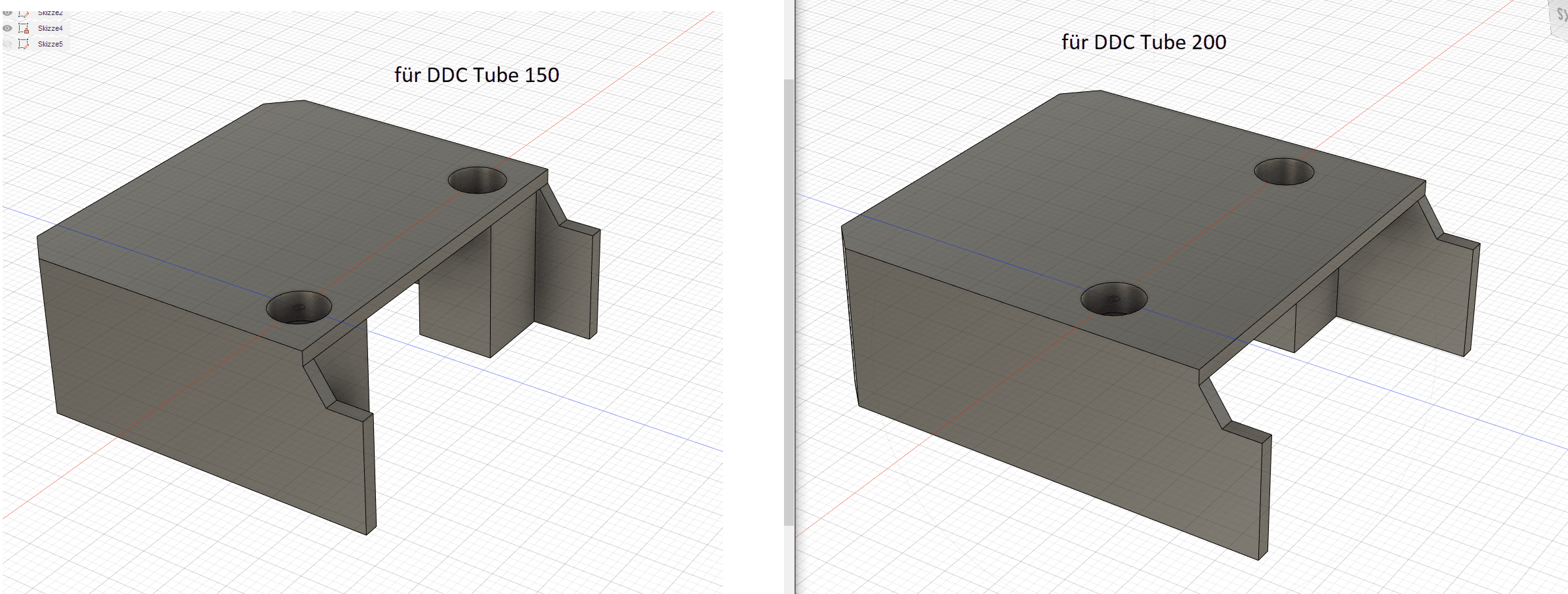The height and width of the screenshot is (594, 1568).
Task: Show Skizze5 using its crossed-out eye icon
Action: pos(8,44)
